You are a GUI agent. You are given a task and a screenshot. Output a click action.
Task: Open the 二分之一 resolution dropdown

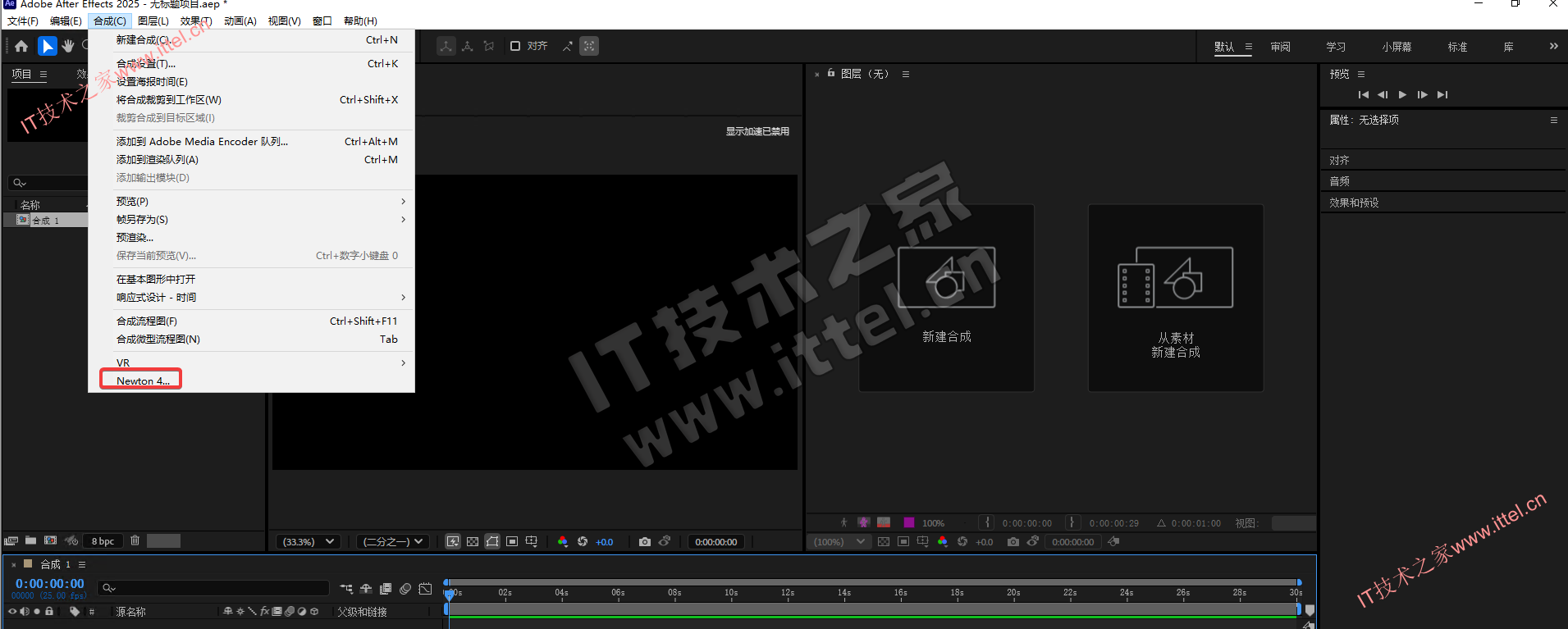[x=393, y=542]
